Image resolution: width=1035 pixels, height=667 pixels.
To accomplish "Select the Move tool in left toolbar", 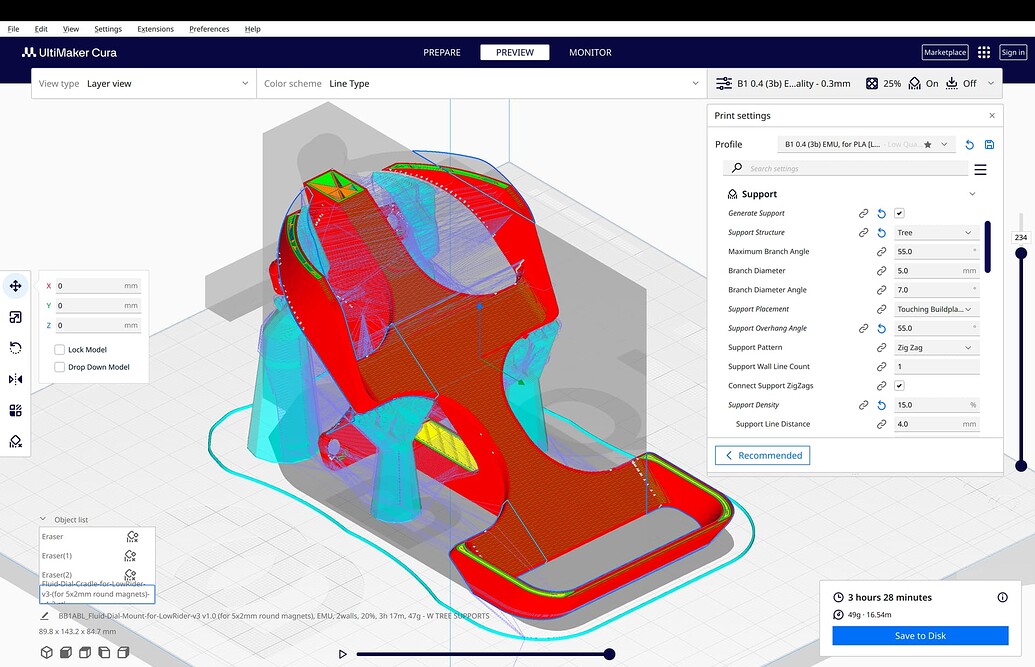I will coord(16,286).
